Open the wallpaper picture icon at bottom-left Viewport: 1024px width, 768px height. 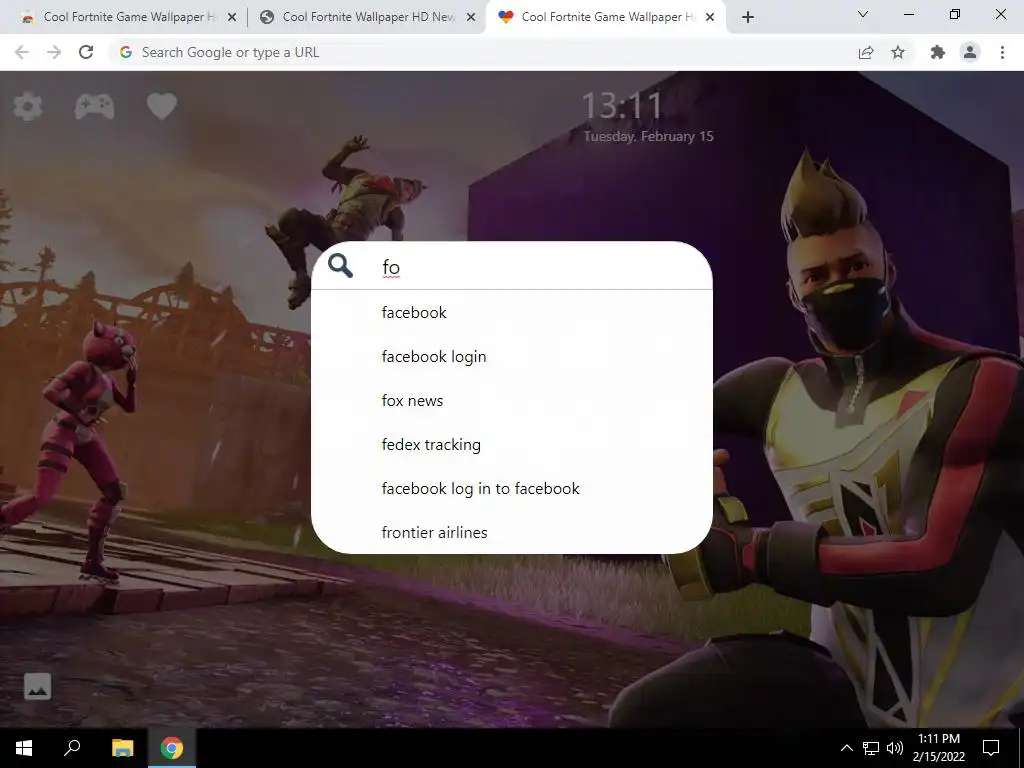[37, 686]
